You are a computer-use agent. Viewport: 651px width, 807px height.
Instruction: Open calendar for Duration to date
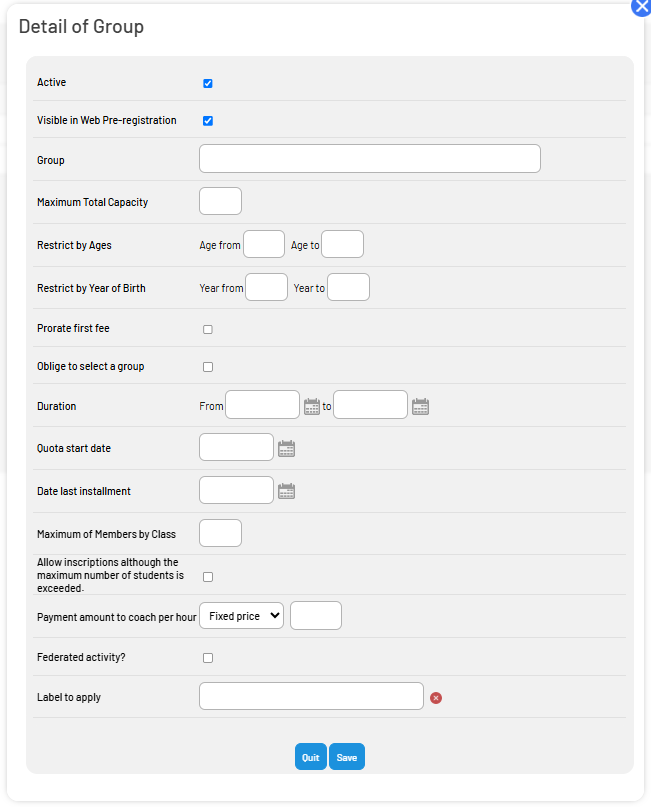pyautogui.click(x=420, y=407)
